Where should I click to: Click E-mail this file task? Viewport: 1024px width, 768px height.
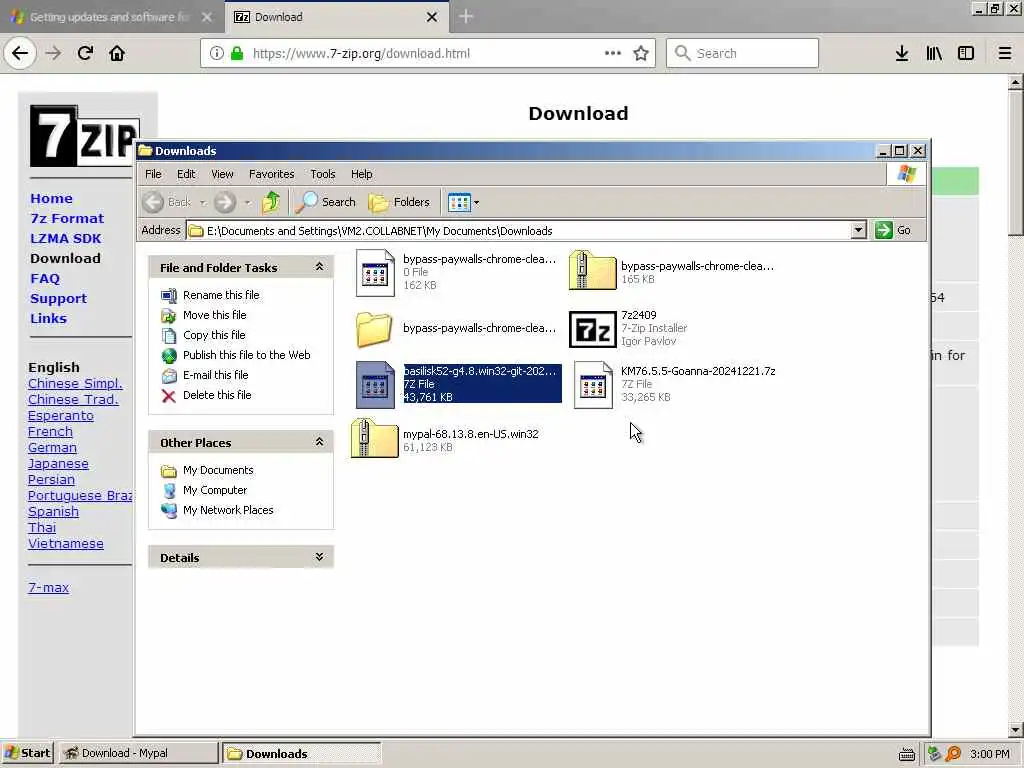pos(216,375)
